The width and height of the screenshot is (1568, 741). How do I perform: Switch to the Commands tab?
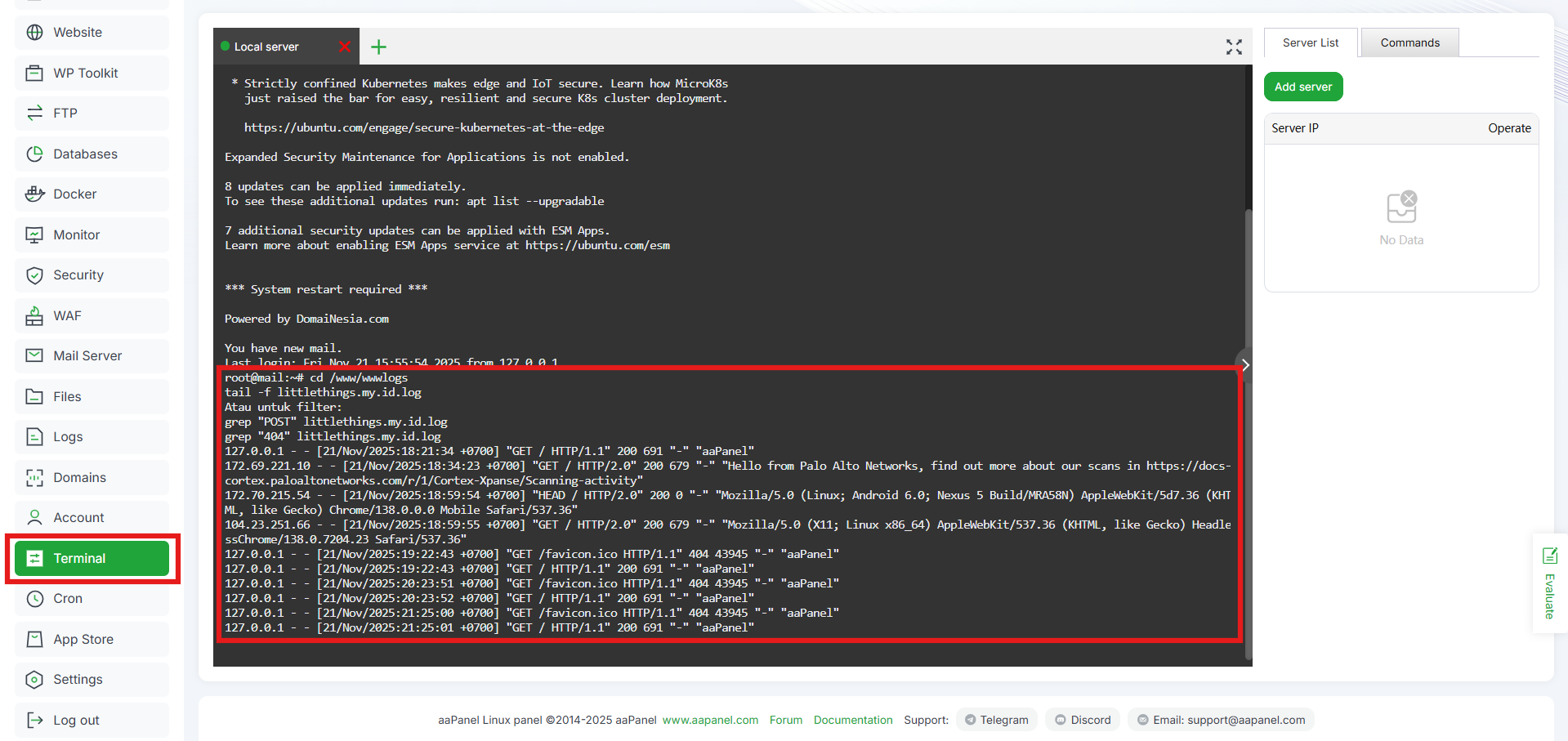coord(1409,42)
